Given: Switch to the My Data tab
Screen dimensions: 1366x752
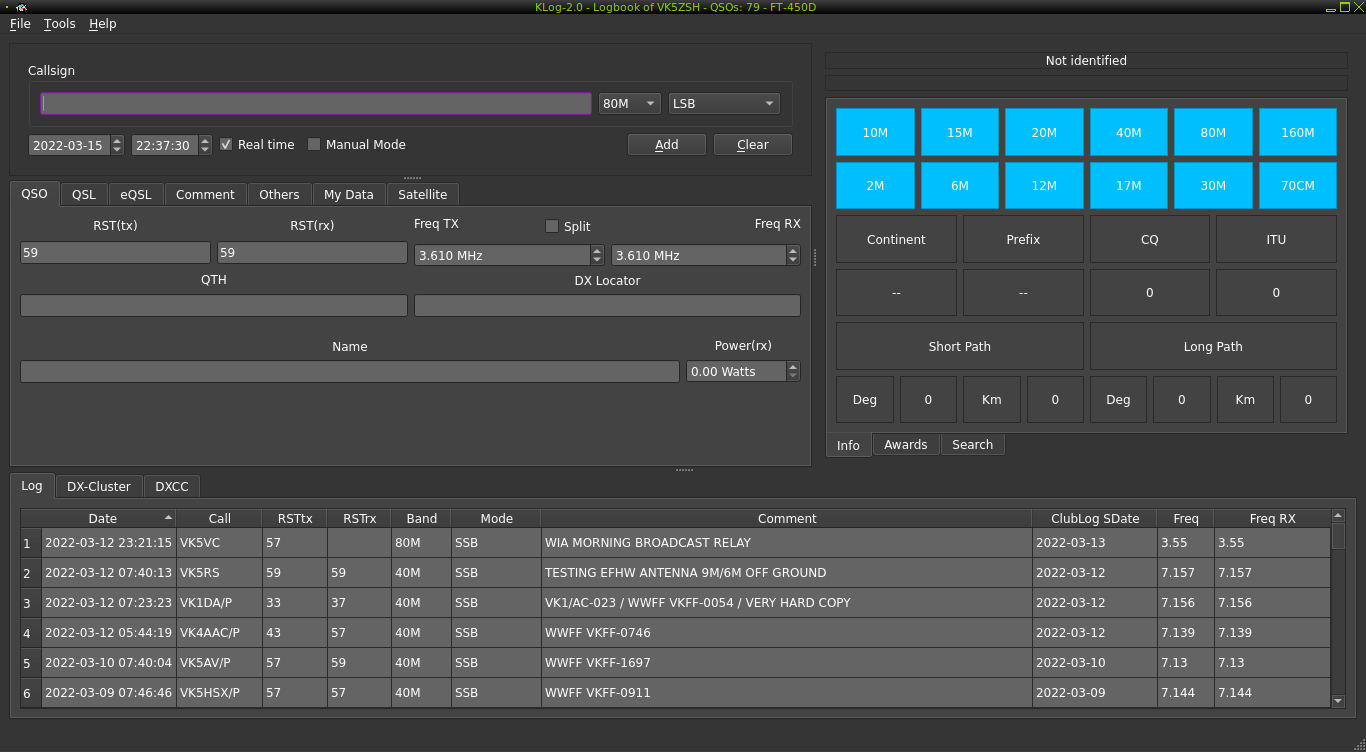Looking at the screenshot, I should [349, 195].
